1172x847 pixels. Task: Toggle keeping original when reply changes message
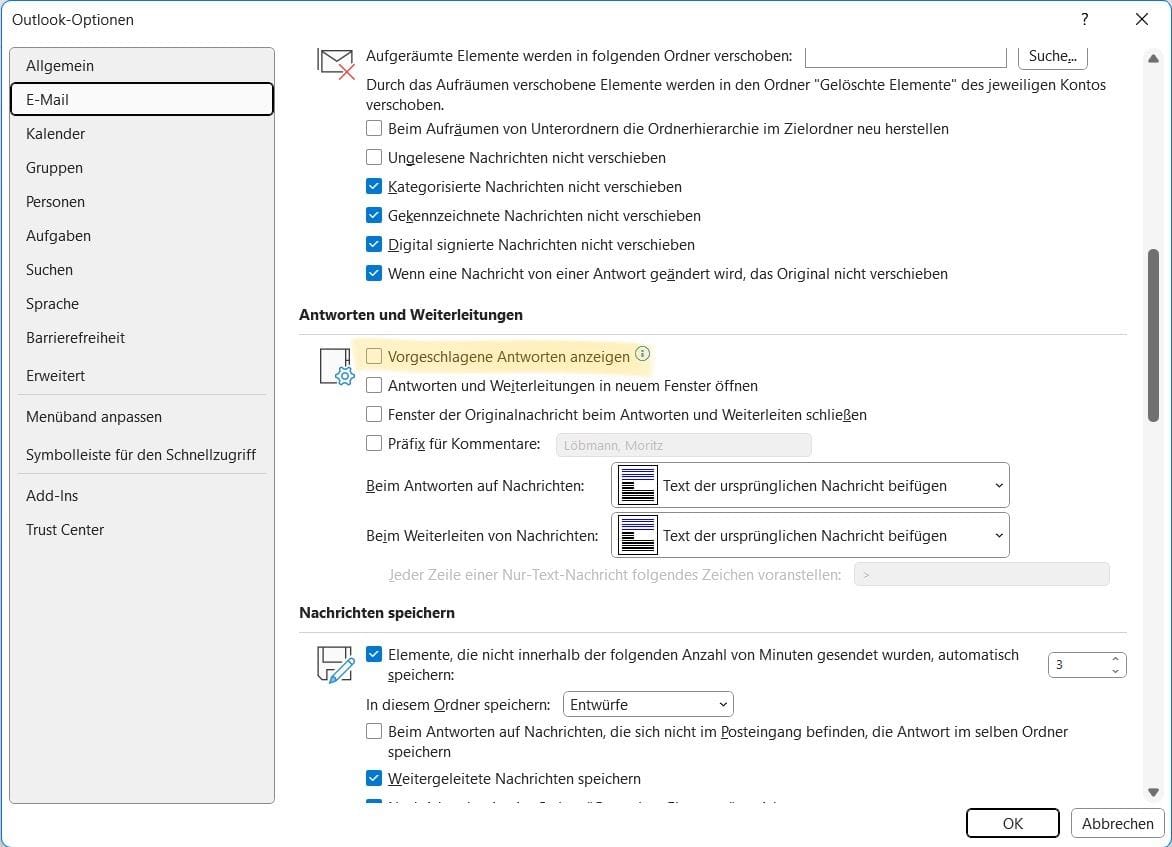tap(374, 273)
